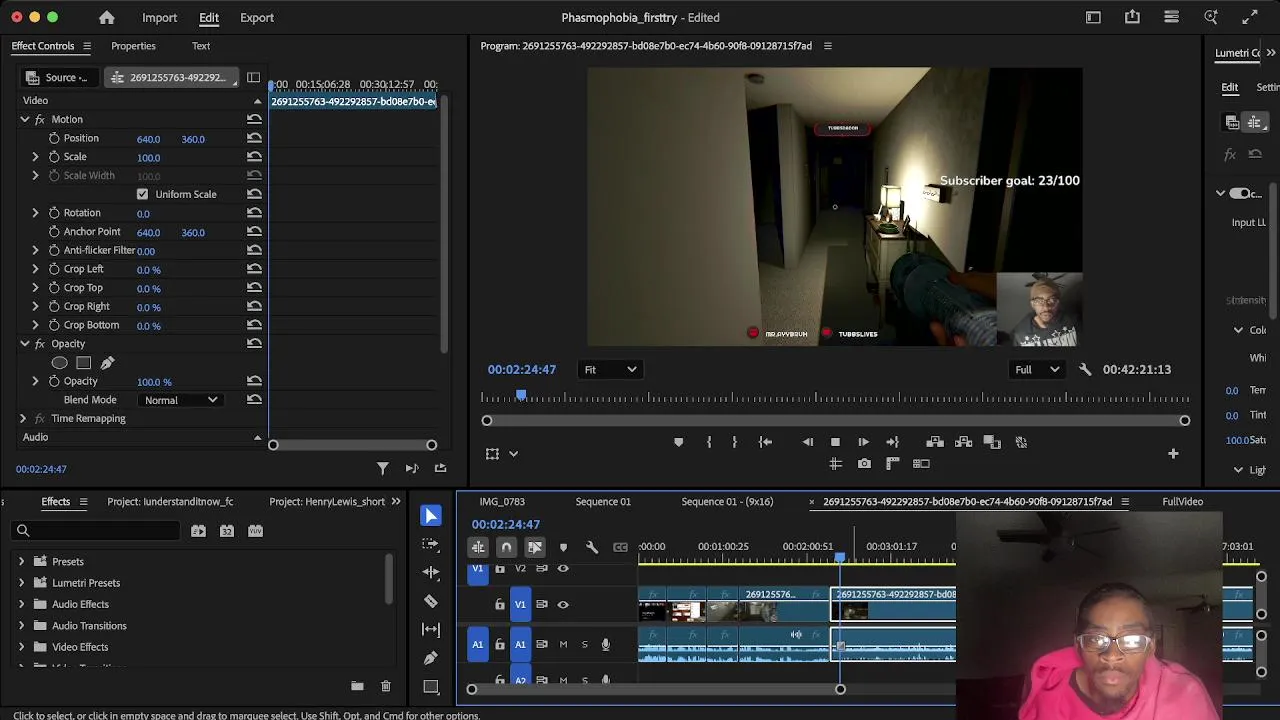Open the Text panel tab
The image size is (1280, 720).
click(x=201, y=46)
